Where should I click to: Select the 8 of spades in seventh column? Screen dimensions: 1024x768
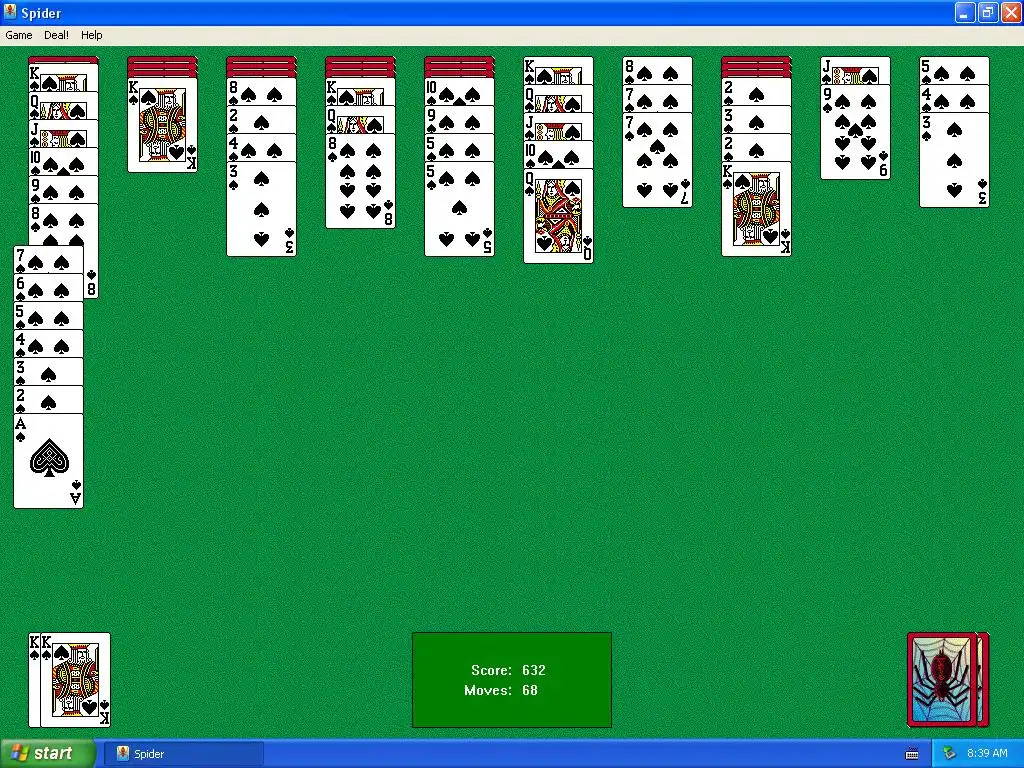[658, 71]
